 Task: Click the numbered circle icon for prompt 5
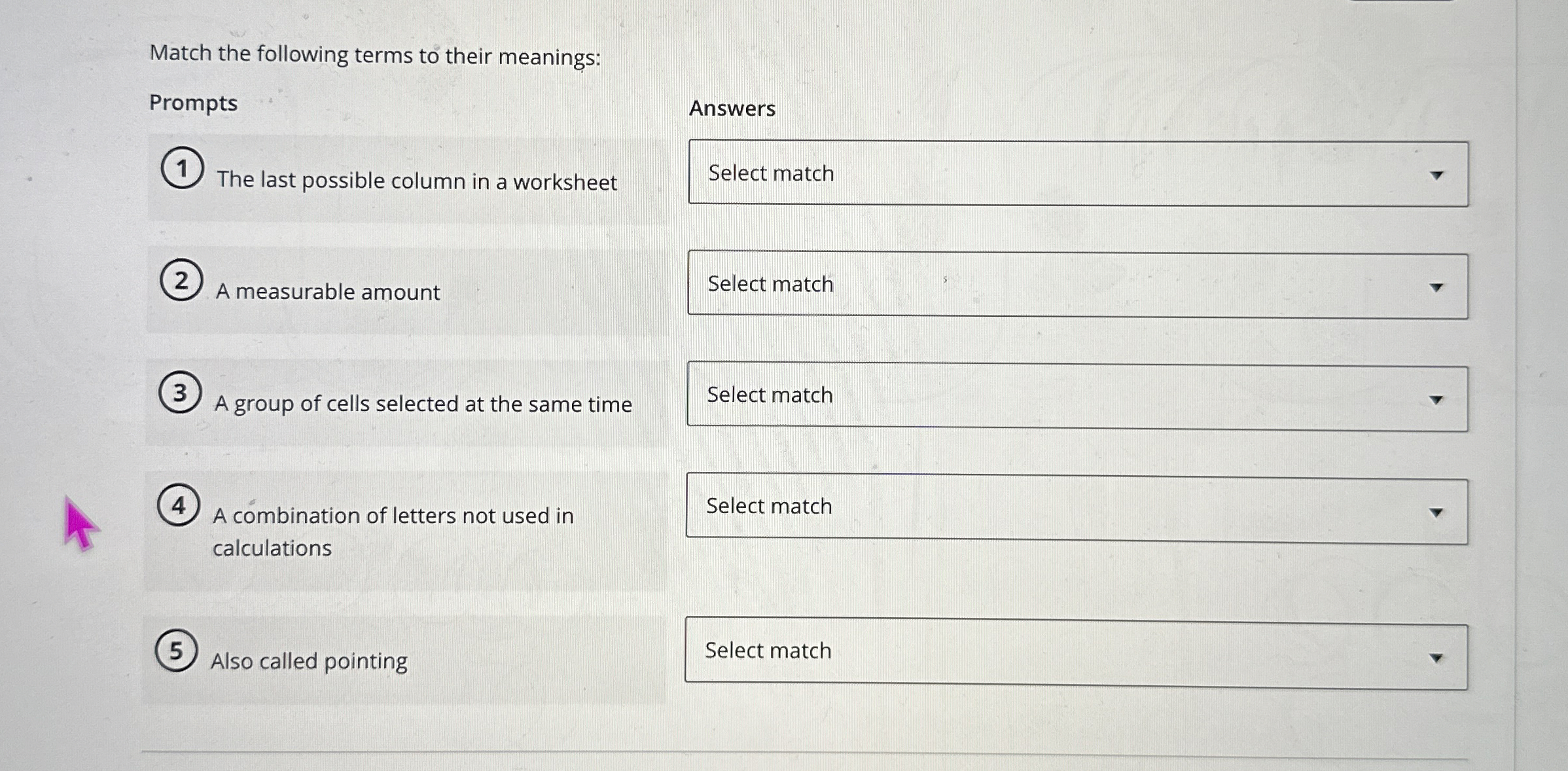point(175,650)
